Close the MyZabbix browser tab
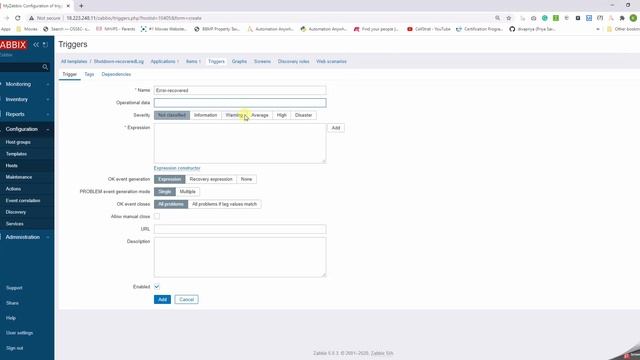 pos(68,6)
